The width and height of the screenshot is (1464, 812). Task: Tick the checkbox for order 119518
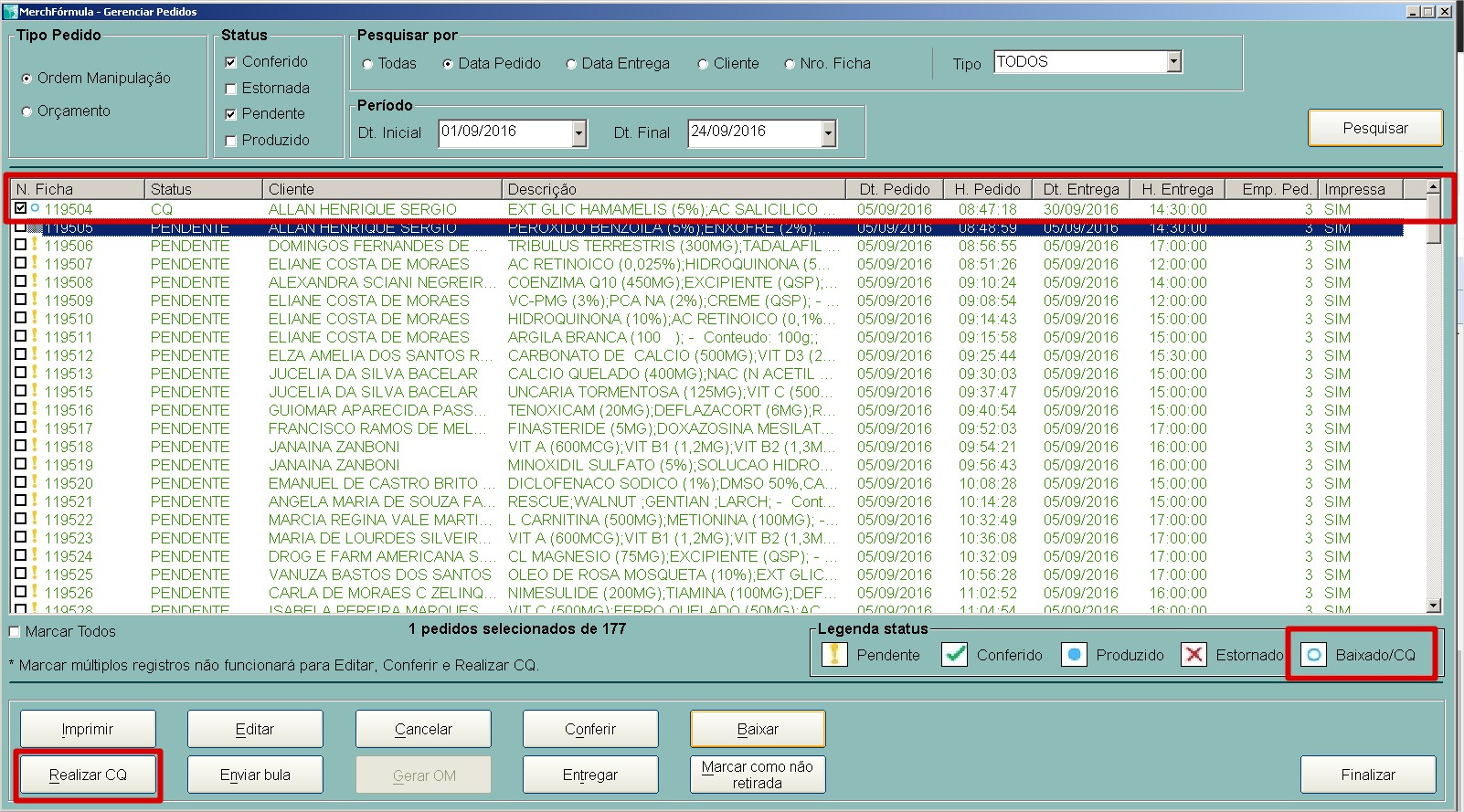(20, 447)
